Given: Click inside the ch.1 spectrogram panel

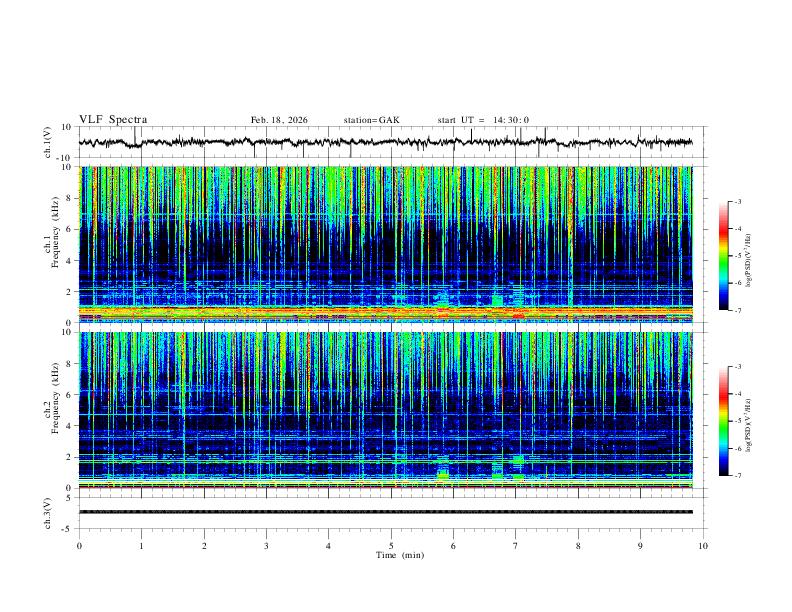Looking at the screenshot, I should click(385, 244).
